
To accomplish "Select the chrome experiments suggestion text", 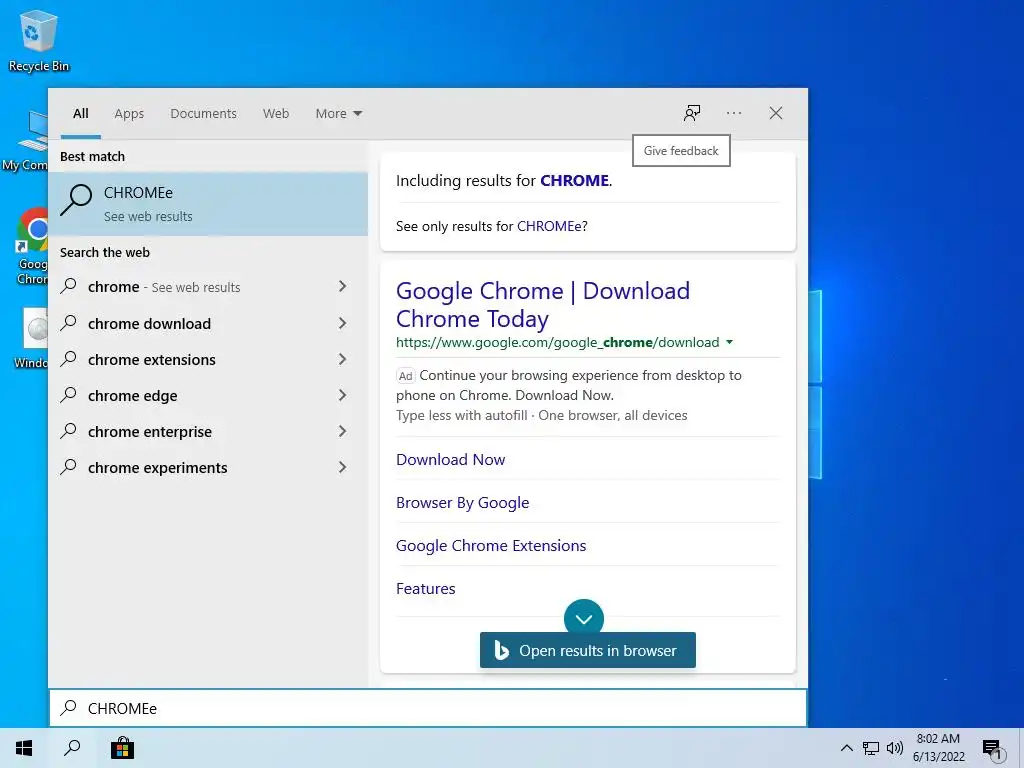I will pos(157,468).
